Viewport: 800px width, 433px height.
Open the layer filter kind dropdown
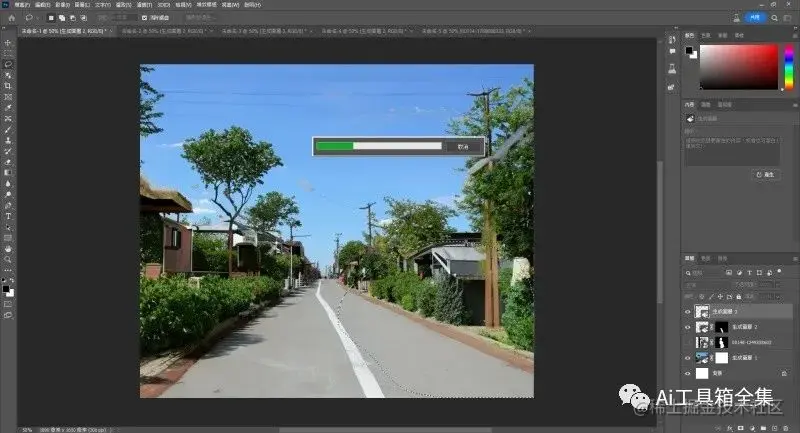[x=704, y=273]
